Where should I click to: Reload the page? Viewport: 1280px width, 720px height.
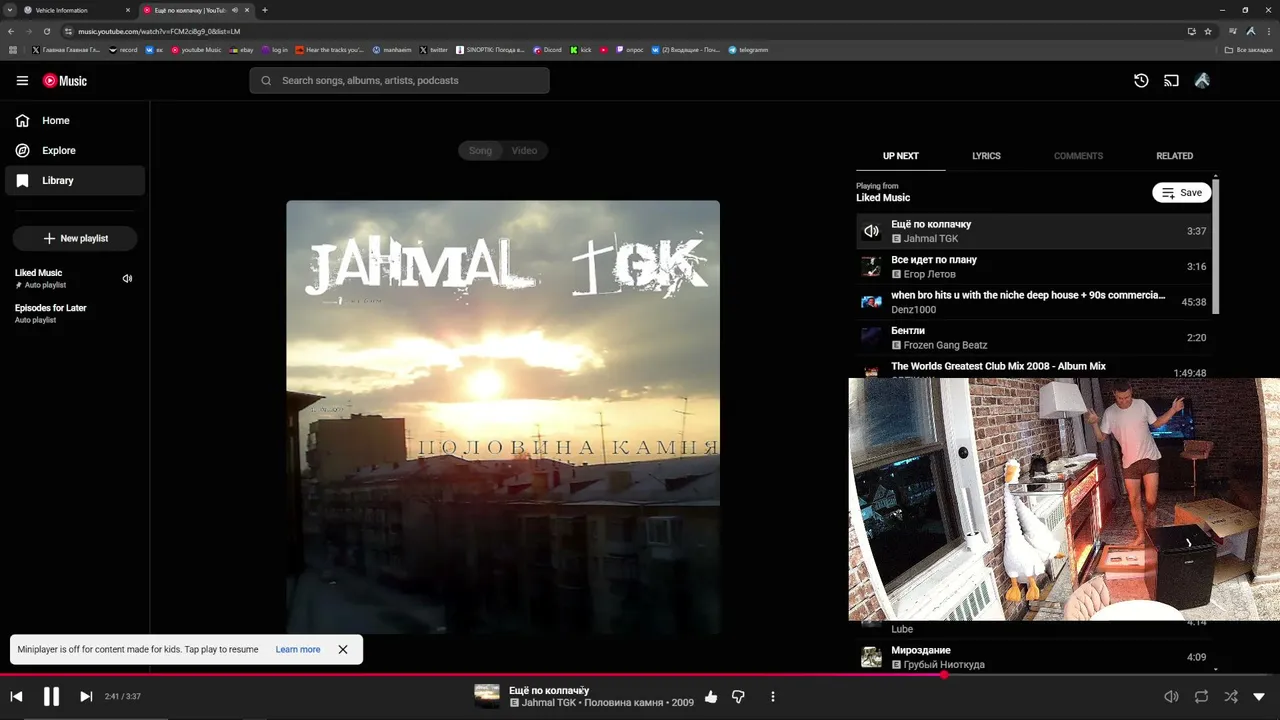click(46, 31)
